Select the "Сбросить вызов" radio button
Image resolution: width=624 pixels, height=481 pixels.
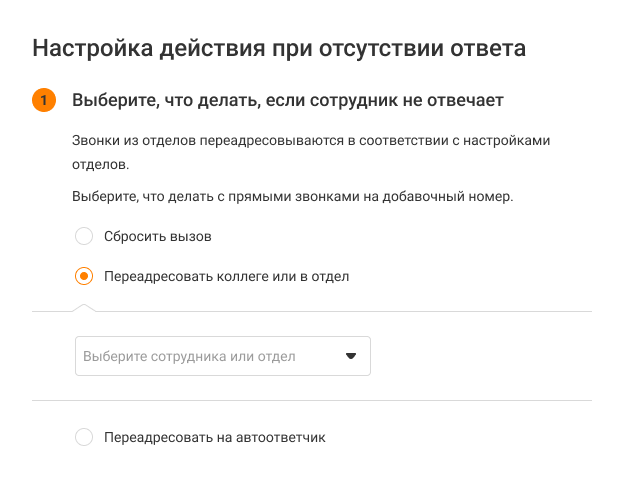point(85,237)
